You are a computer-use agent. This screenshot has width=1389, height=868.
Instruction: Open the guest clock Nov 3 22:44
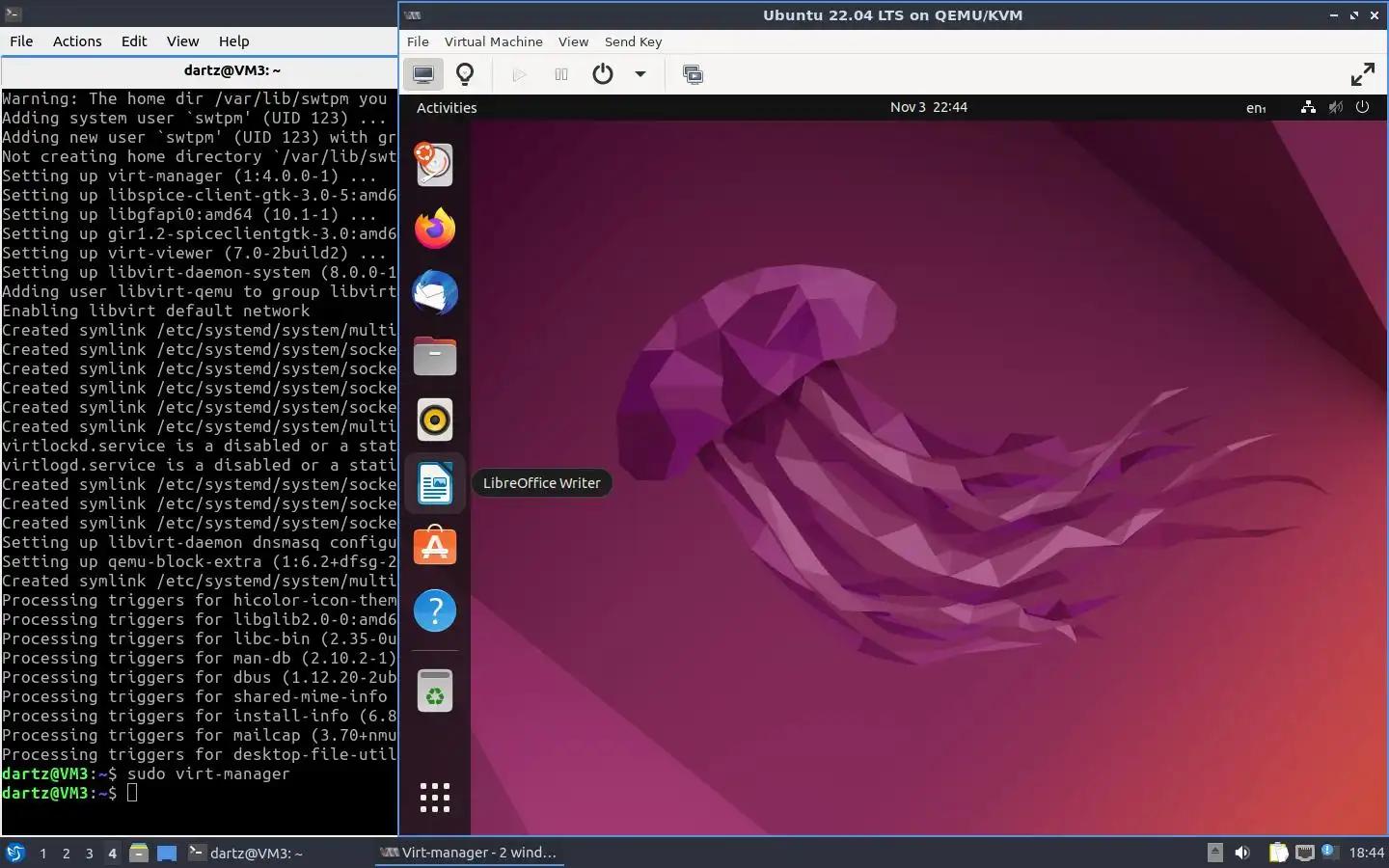[x=928, y=107]
